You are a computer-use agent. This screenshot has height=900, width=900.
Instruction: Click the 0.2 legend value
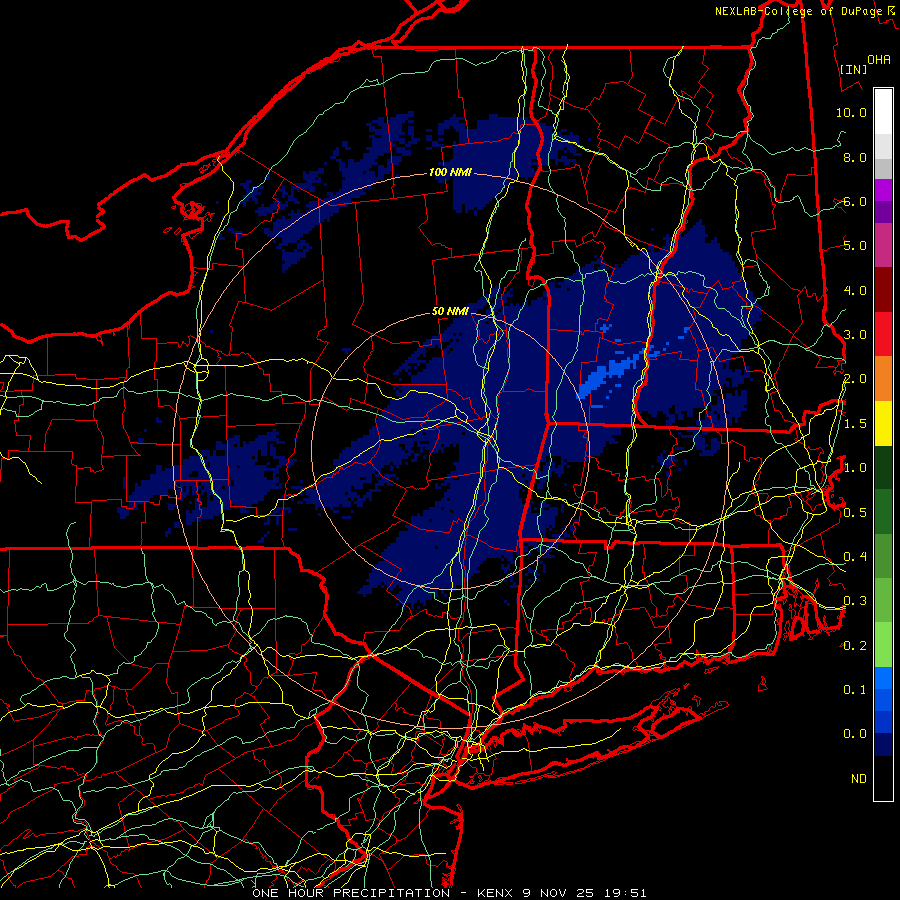(x=855, y=646)
